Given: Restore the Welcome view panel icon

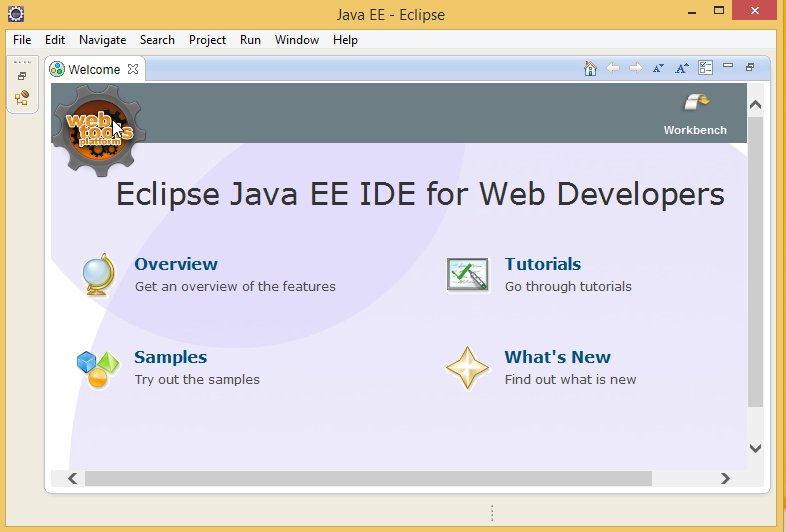Looking at the screenshot, I should [750, 67].
